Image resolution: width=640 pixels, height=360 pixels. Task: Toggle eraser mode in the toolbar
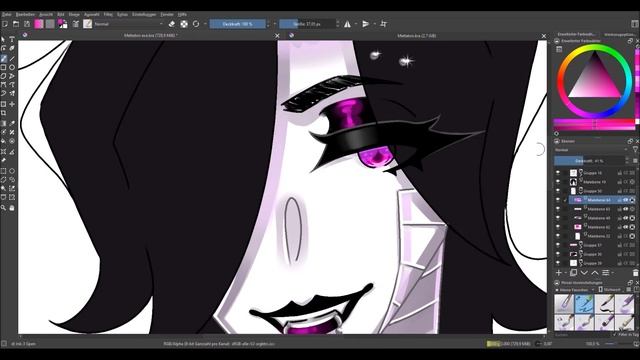(x=172, y=24)
